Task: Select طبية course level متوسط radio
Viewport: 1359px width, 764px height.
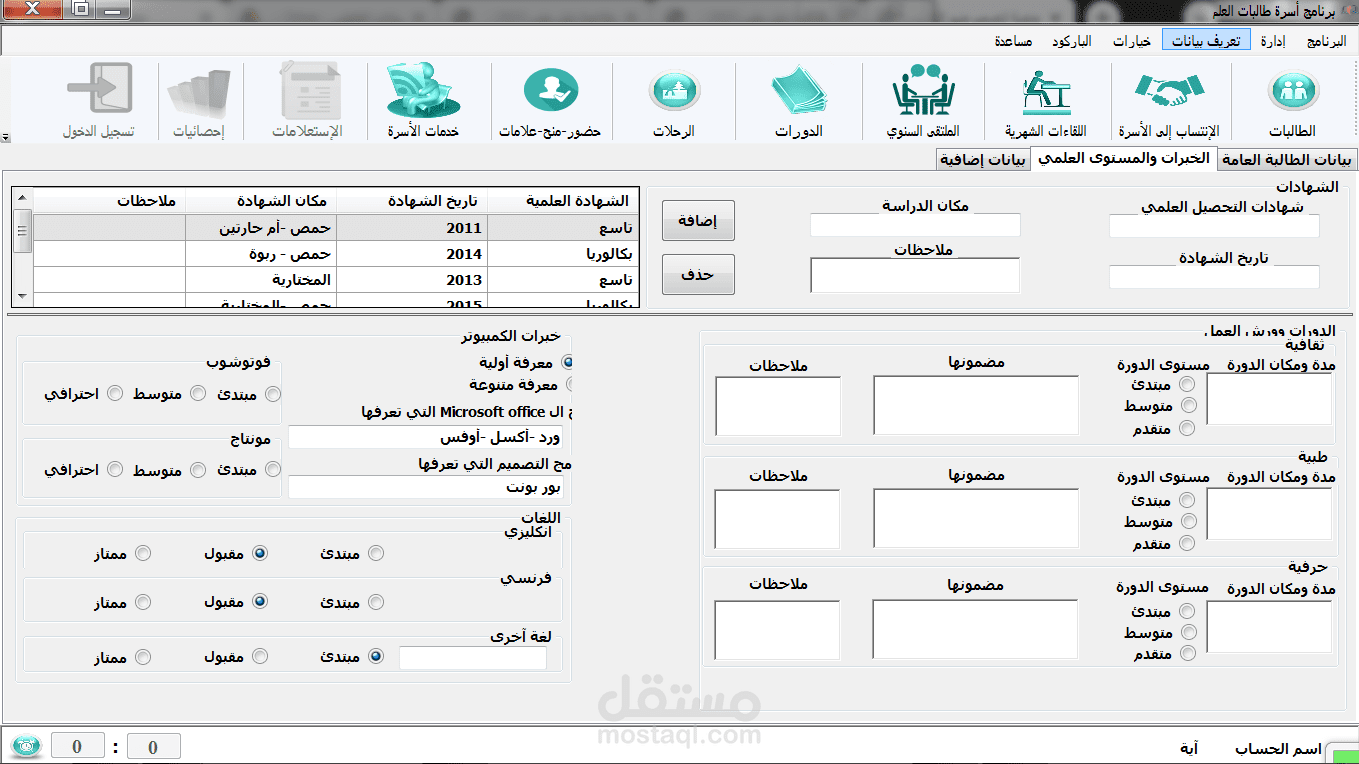Action: (1188, 521)
